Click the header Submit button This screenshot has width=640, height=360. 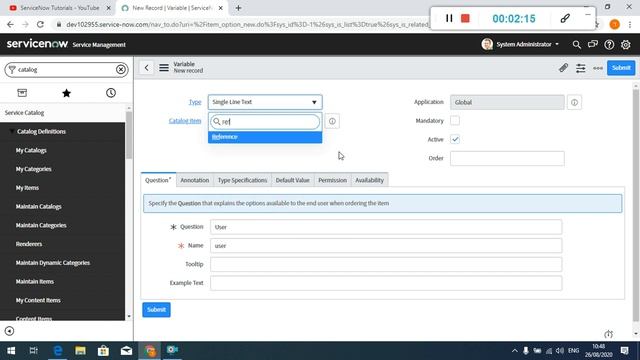pyautogui.click(x=621, y=68)
